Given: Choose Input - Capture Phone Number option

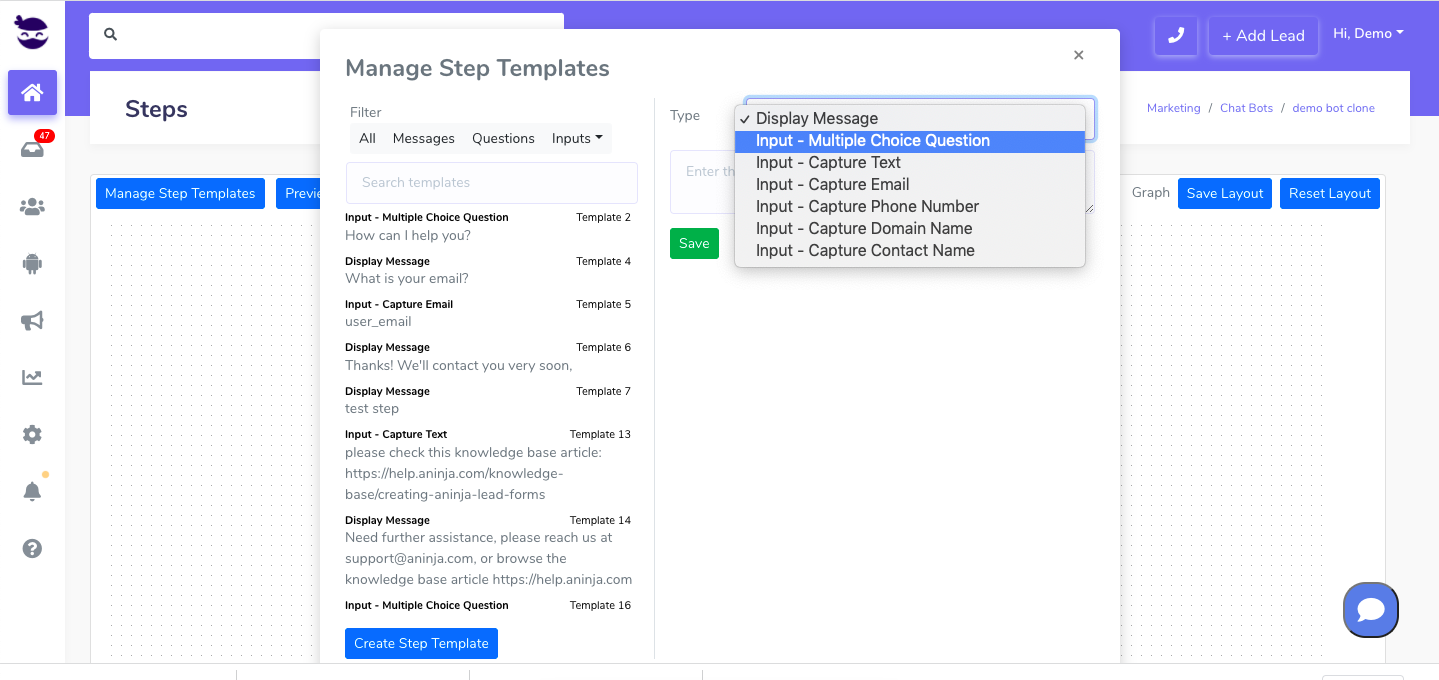Looking at the screenshot, I should pos(867,207).
